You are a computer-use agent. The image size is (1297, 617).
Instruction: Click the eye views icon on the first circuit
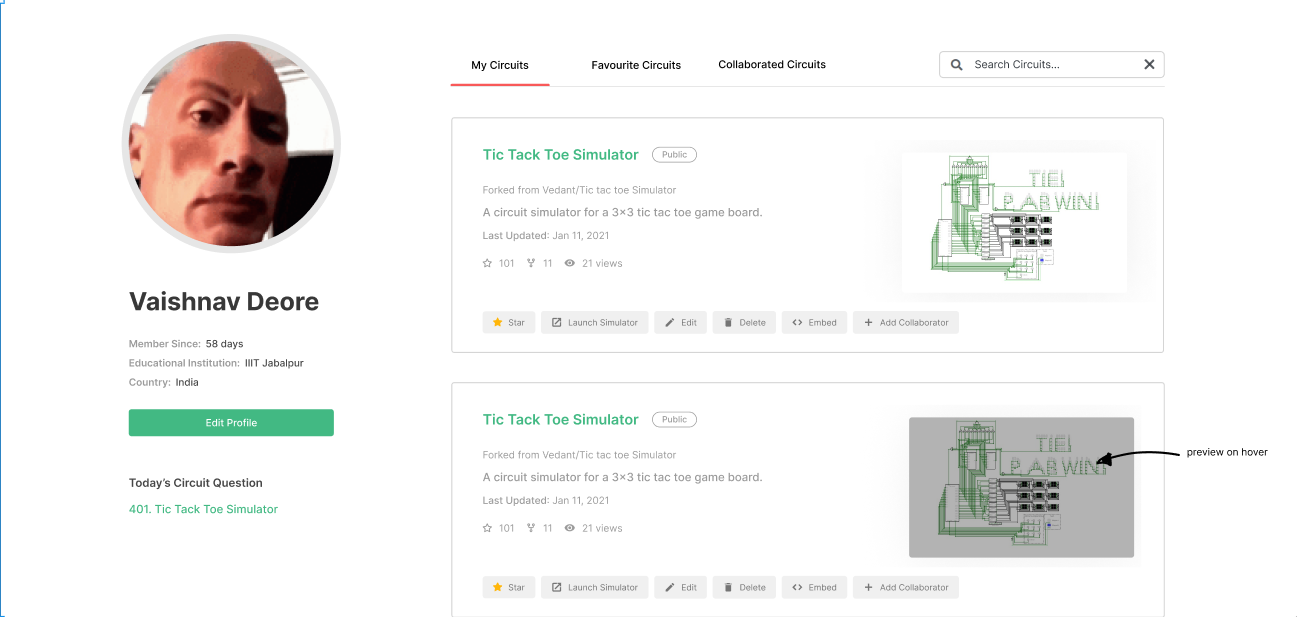(x=569, y=262)
